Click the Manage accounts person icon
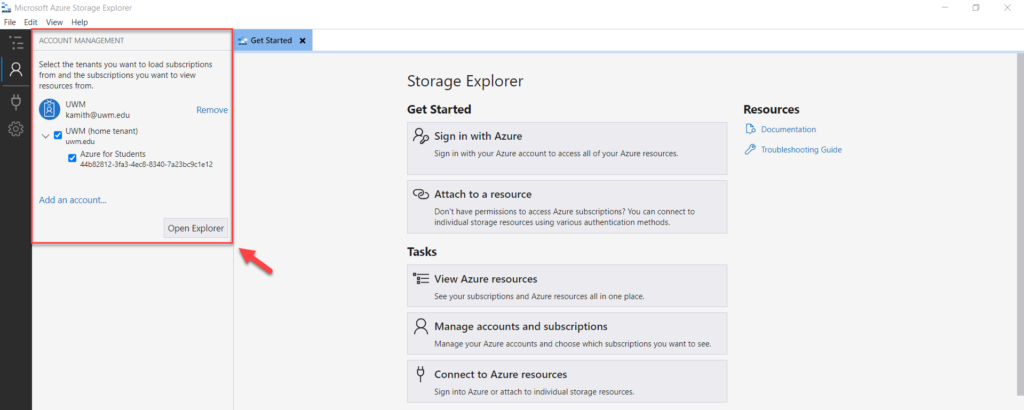 point(421,326)
